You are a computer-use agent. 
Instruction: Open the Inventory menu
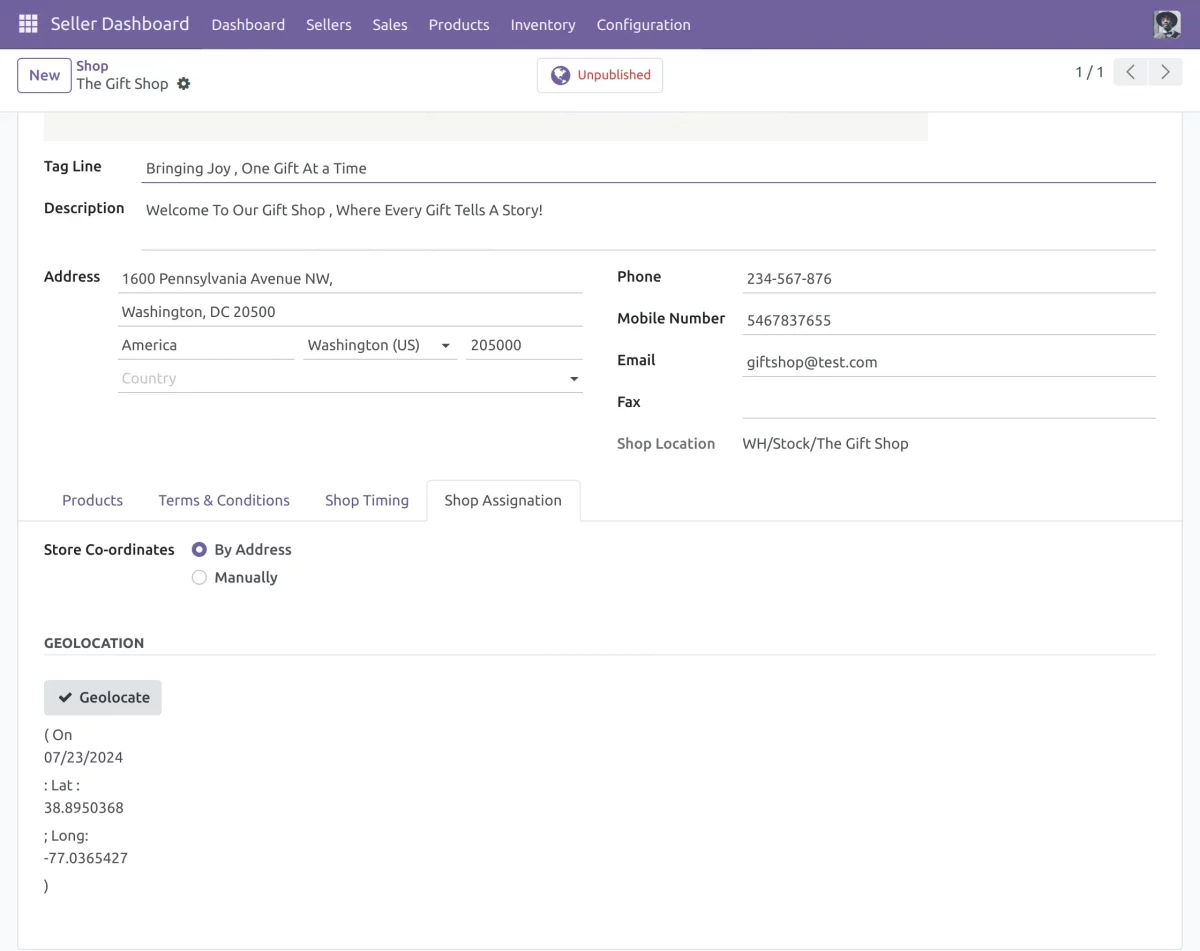click(542, 25)
